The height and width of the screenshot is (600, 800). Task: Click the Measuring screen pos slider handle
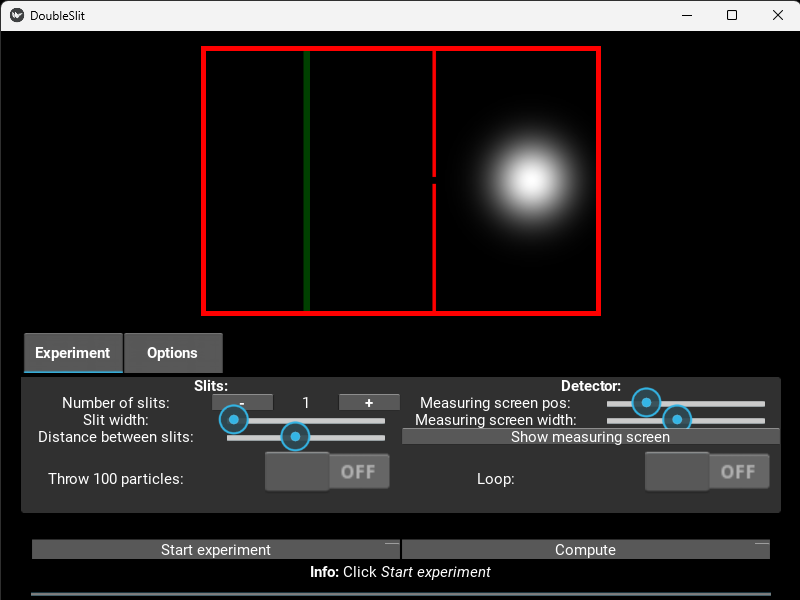[x=647, y=403]
